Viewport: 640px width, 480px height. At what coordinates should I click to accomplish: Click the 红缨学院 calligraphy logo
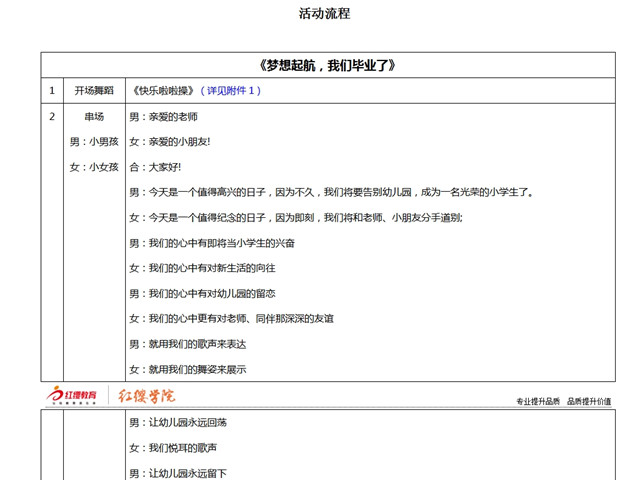click(147, 396)
